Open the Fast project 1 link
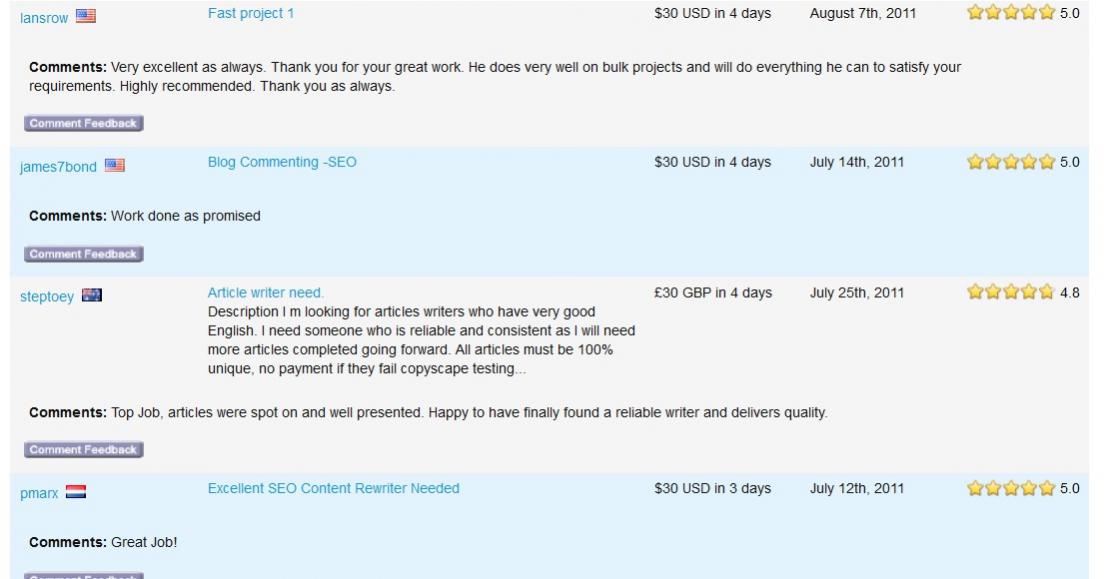Screen dimensions: 1118x579 [x=251, y=14]
